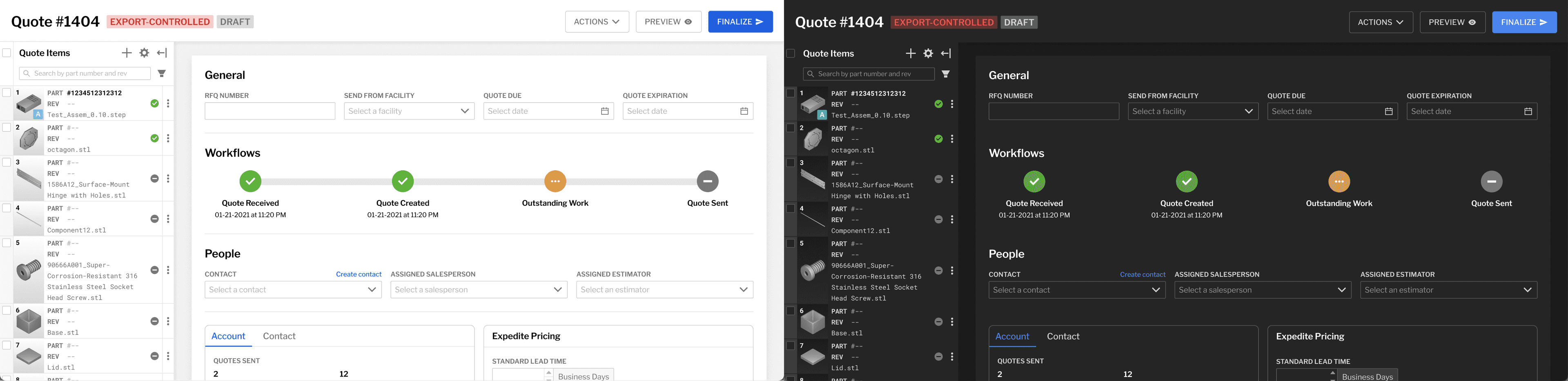Expand Send From Facility dropdown in light theme
Image resolution: width=1568 pixels, height=381 pixels.
point(408,111)
